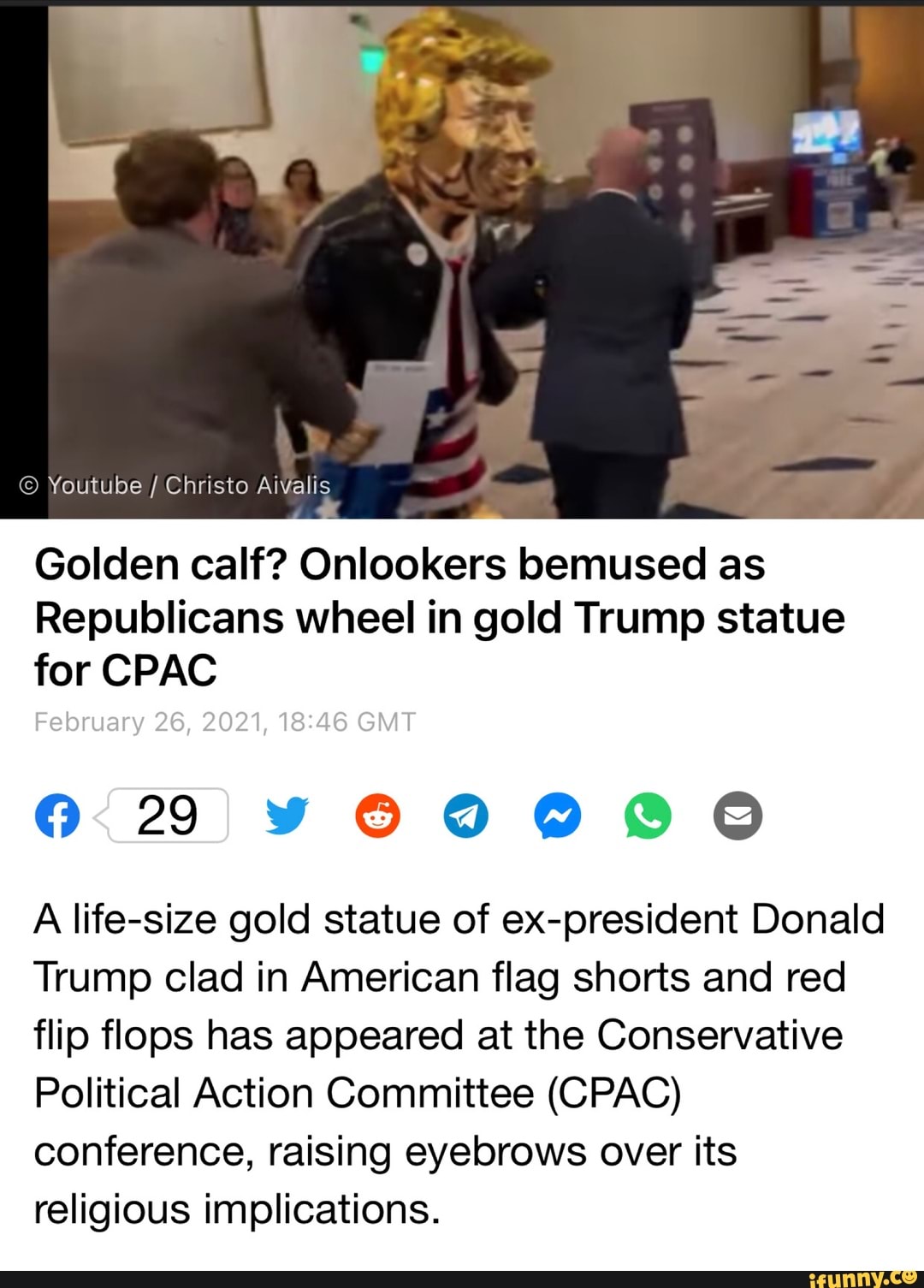Screen dimensions: 924x1288
Task: Share the article to Reddit
Action: tap(377, 815)
